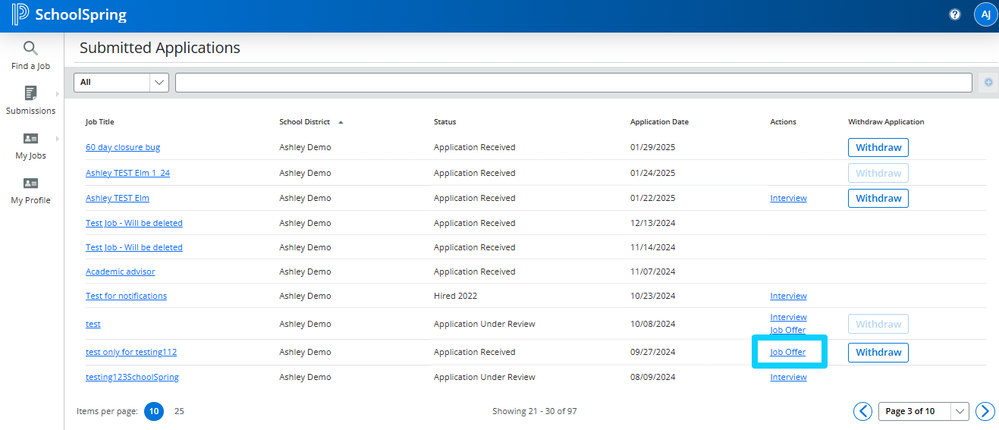999x430 pixels.
Task: Select 25 items per page
Action: [x=179, y=411]
